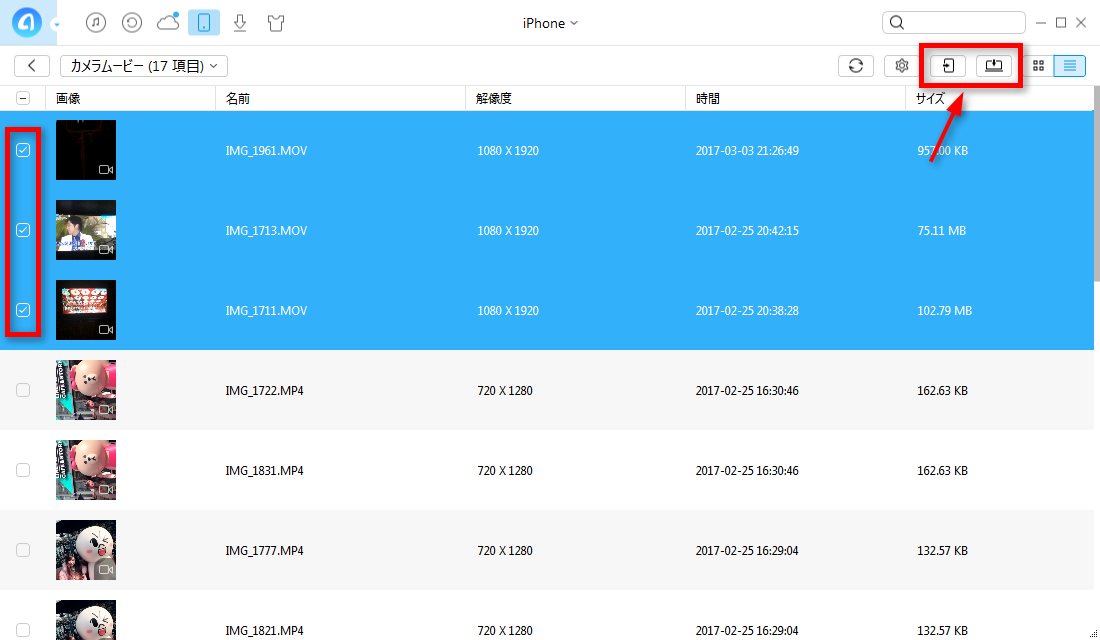Click the vertical scrollbar thumb
1100x640 pixels.
1096,184
